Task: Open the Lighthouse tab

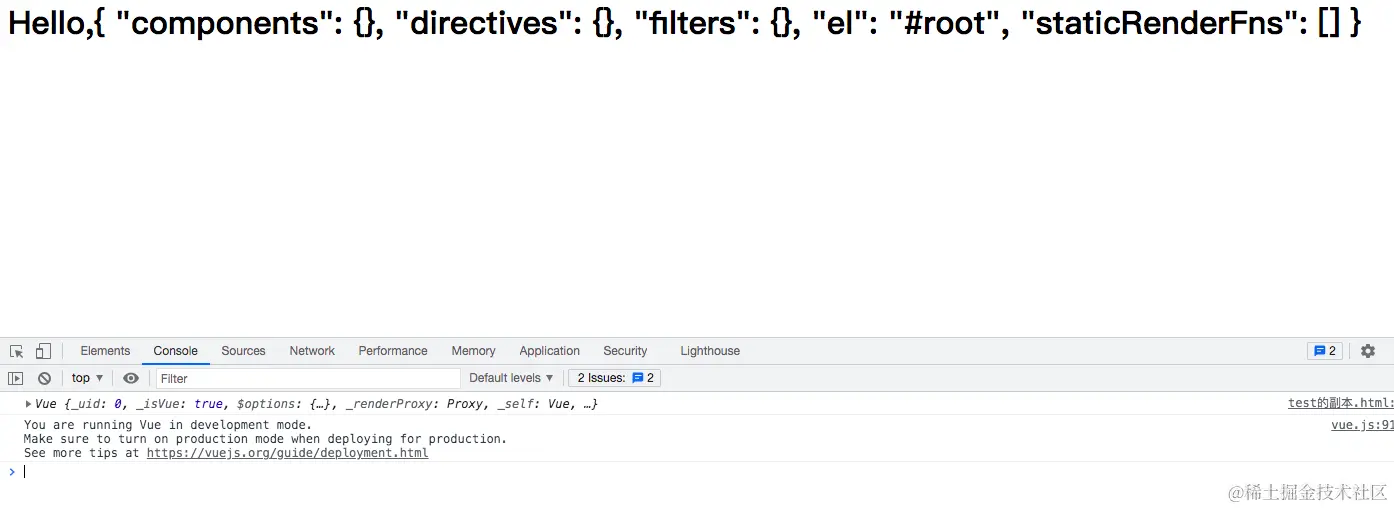Action: click(710, 351)
